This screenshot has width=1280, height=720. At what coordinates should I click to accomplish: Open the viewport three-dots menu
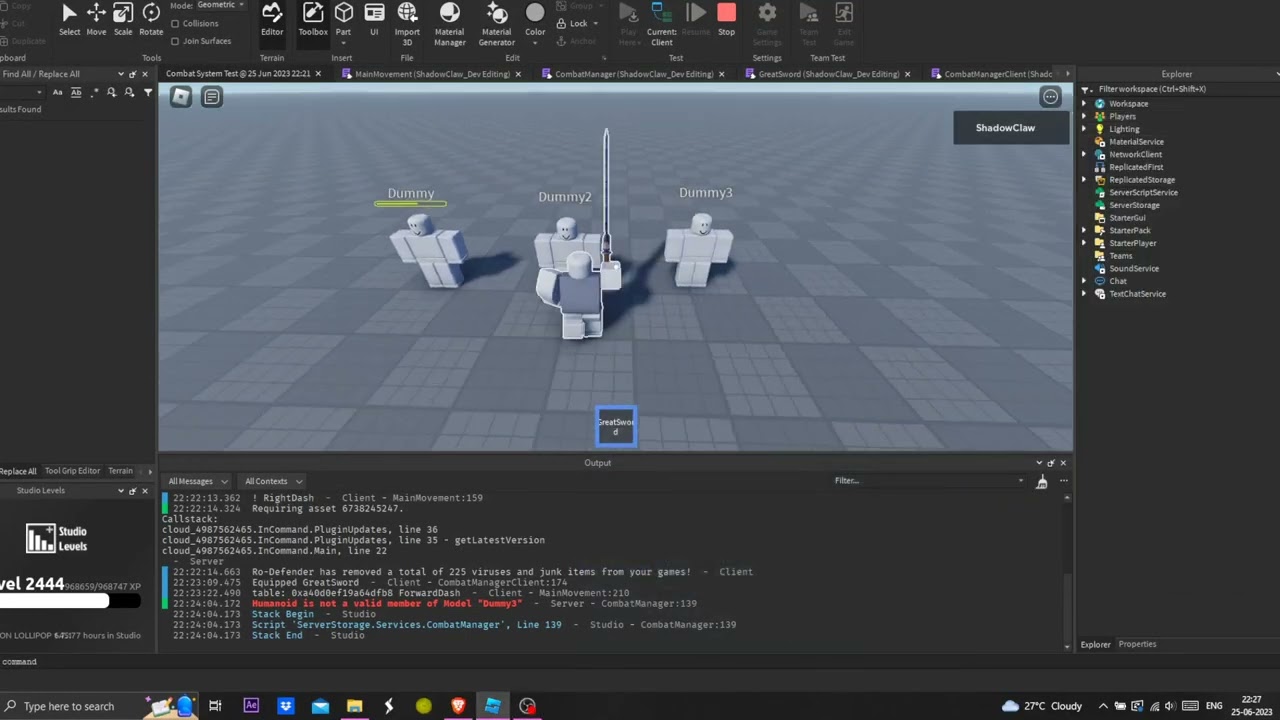pos(1050,96)
